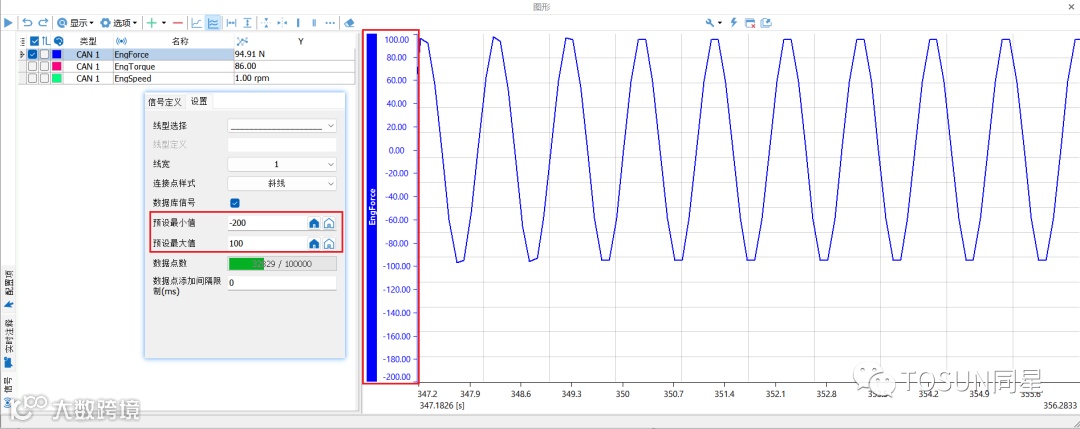Enable the EngTorque visibility checkbox
Viewport: 1080px width, 429px height.
32,67
